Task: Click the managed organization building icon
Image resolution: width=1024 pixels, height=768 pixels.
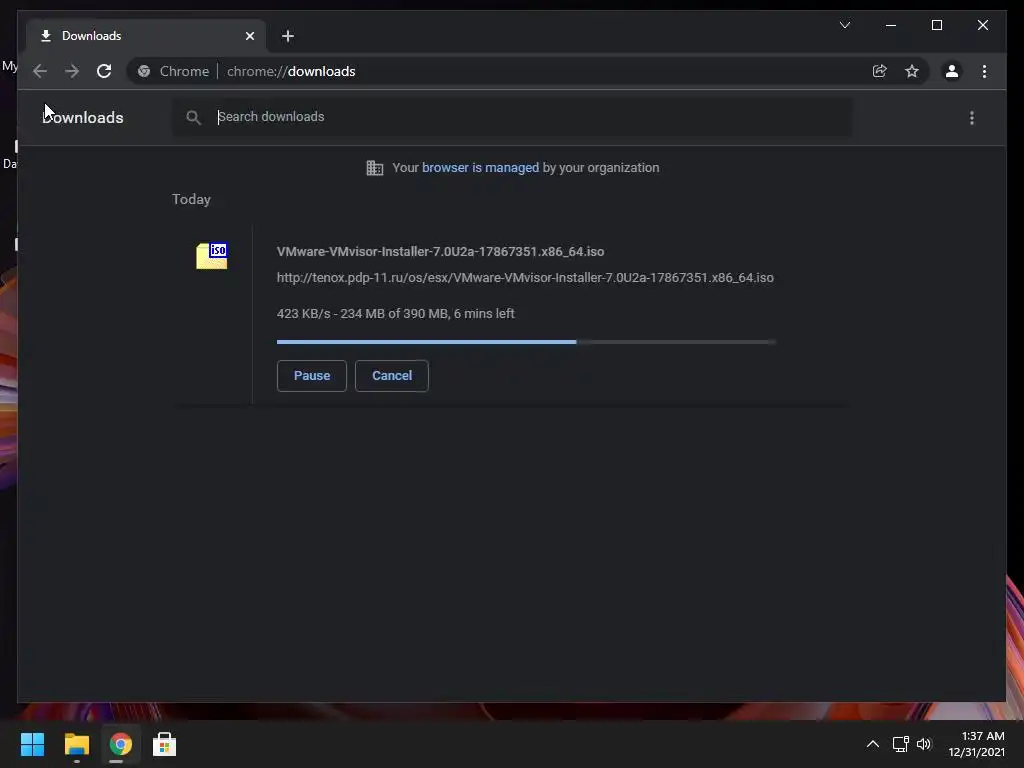Action: (x=374, y=168)
